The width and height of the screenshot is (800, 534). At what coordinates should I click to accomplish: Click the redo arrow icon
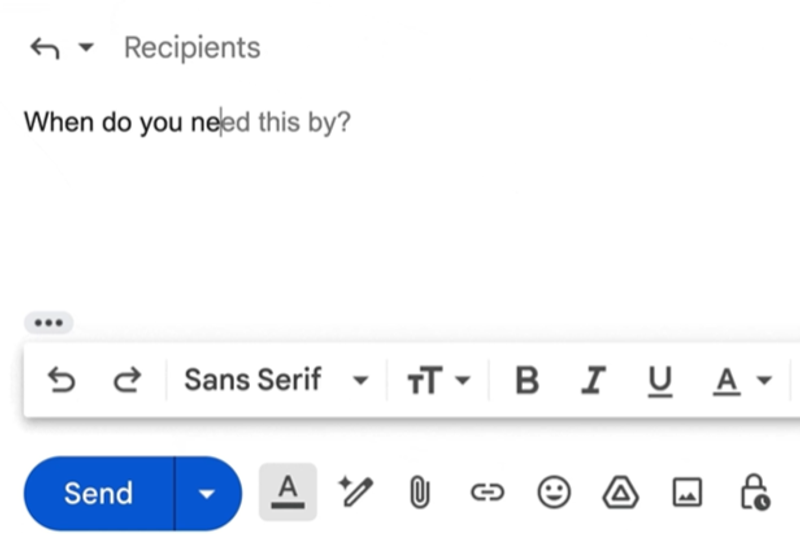point(126,380)
